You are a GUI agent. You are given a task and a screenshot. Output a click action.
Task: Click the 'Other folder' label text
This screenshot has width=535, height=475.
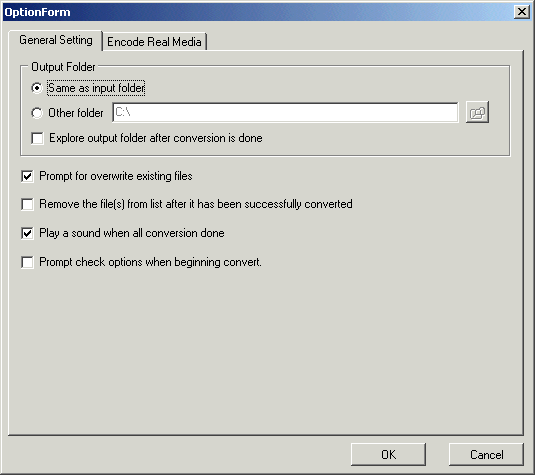point(76,113)
